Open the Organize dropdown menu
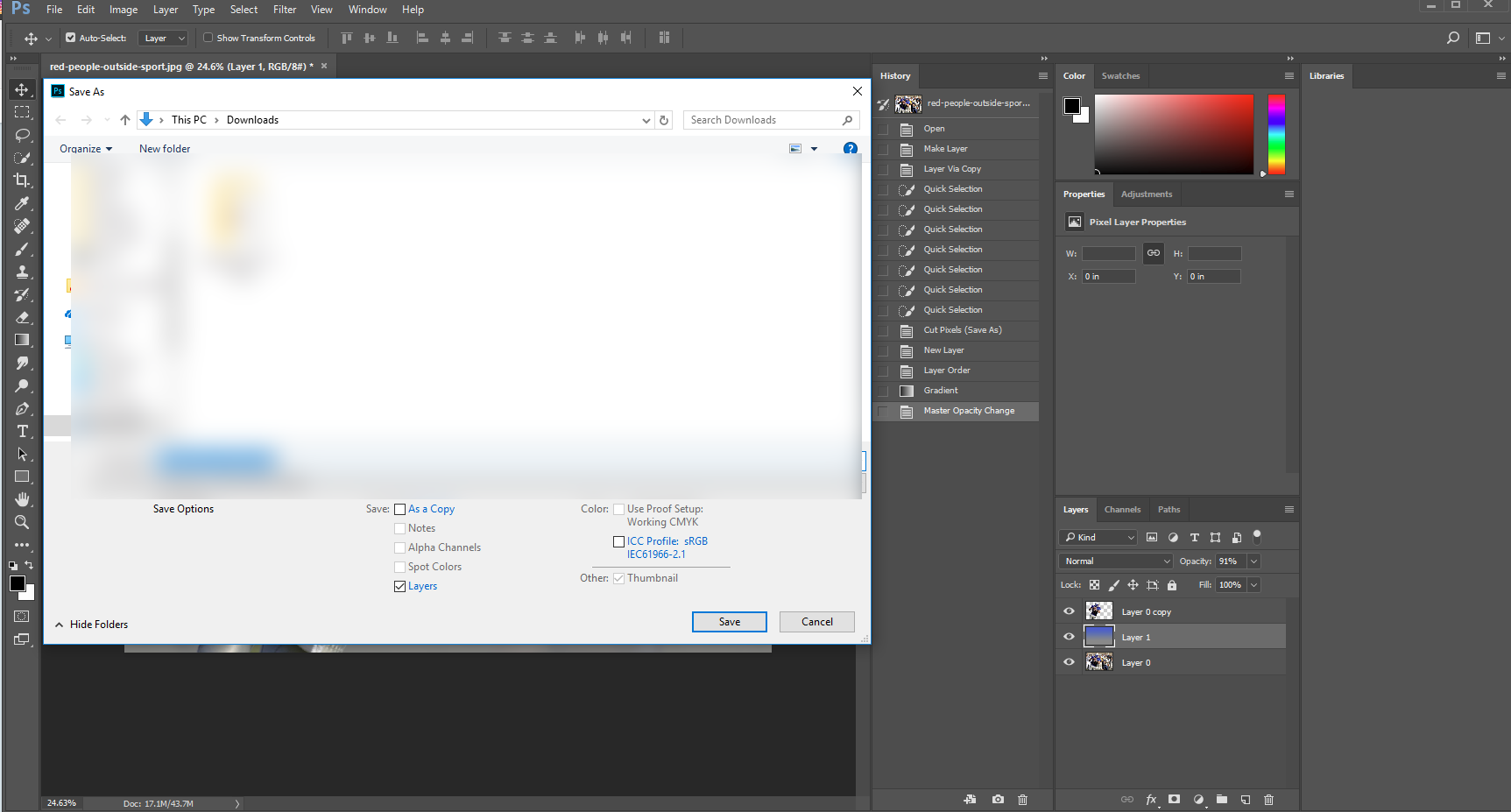The image size is (1511, 812). pos(86,149)
